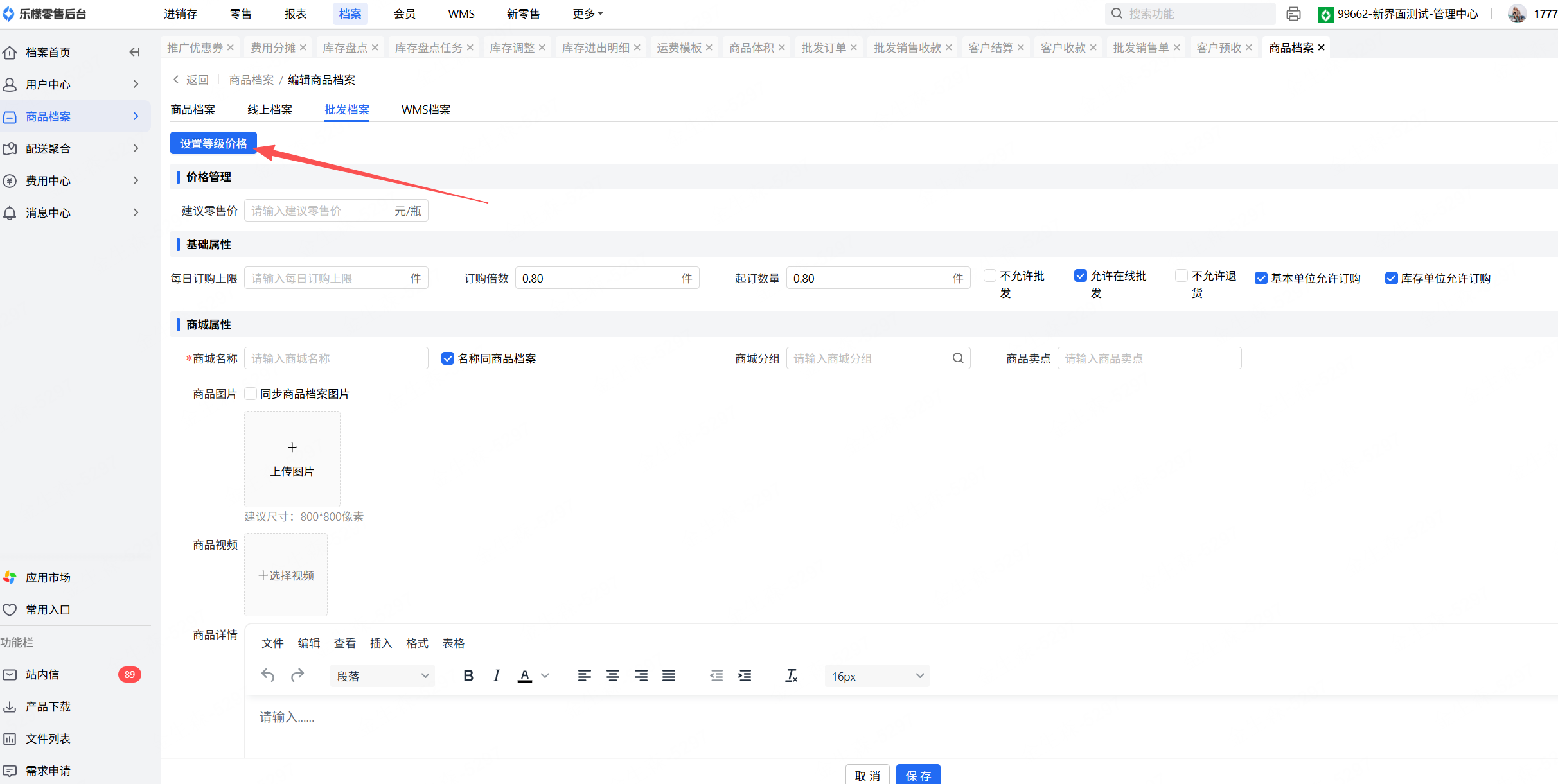Toggle bold formatting in editor
Image resolution: width=1558 pixels, height=784 pixels.
click(468, 675)
